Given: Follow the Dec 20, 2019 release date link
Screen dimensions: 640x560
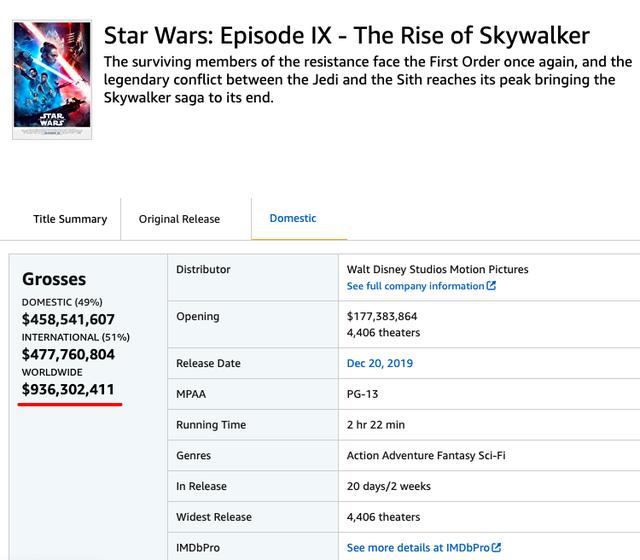Looking at the screenshot, I should (x=379, y=363).
